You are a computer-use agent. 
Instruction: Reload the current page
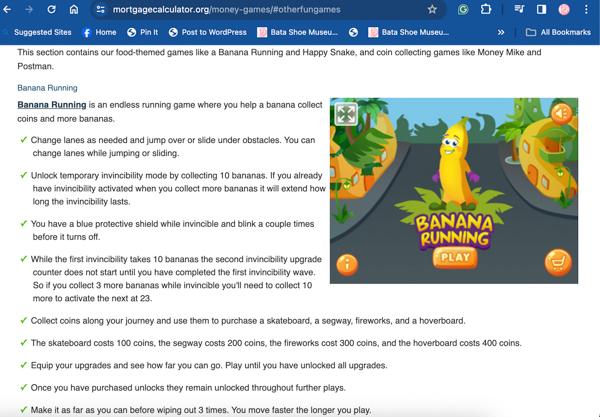[51, 9]
